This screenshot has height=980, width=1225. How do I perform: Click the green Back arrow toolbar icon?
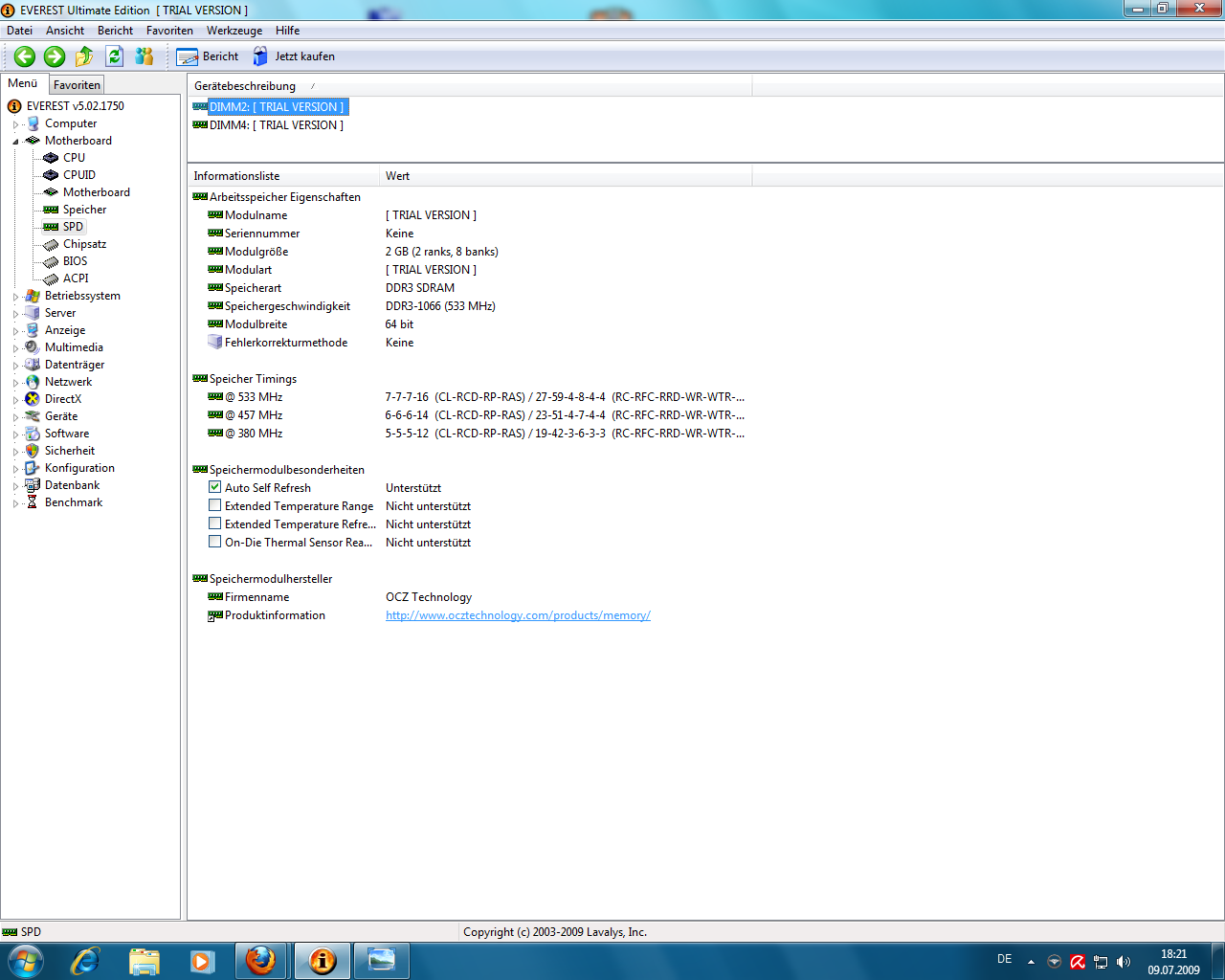pos(25,56)
